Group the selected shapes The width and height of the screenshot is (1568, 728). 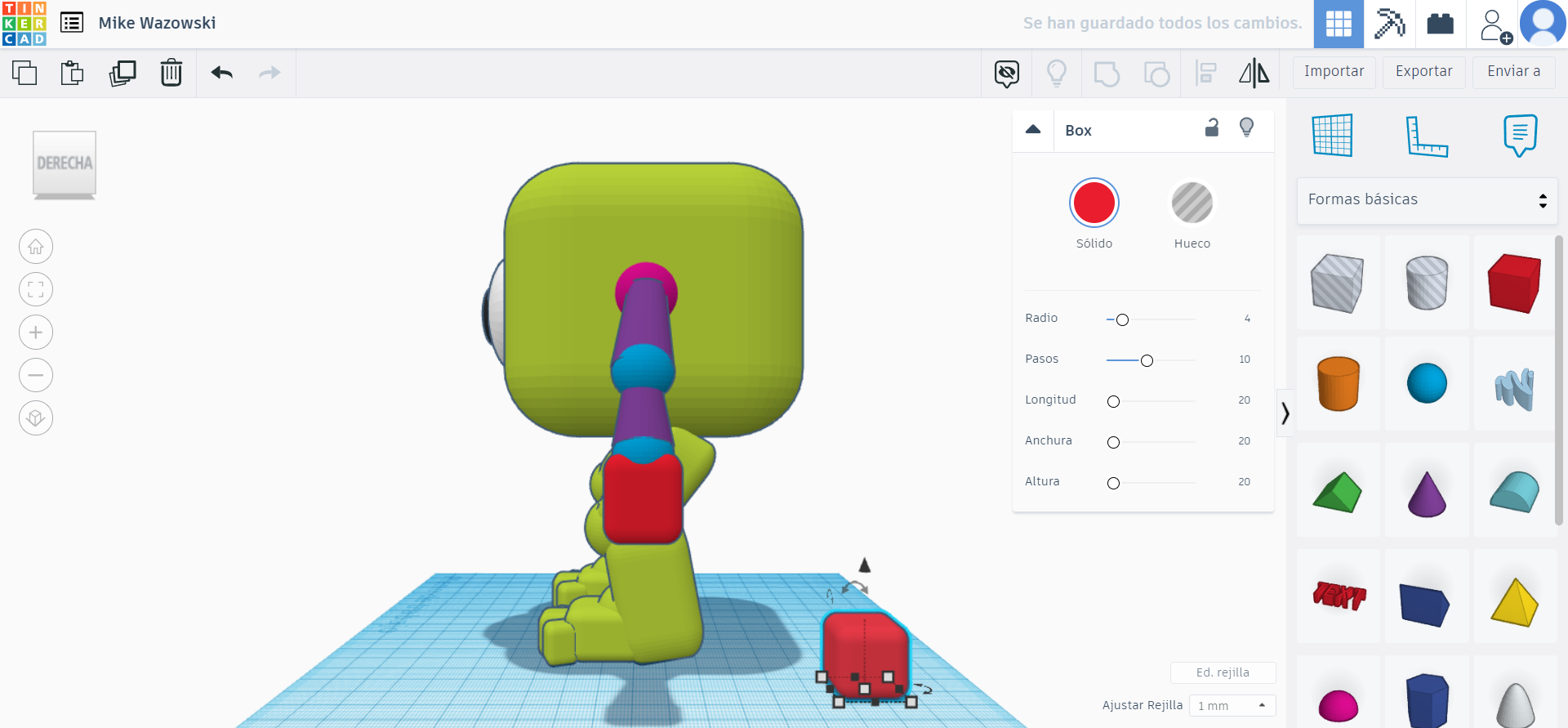click(x=1107, y=74)
